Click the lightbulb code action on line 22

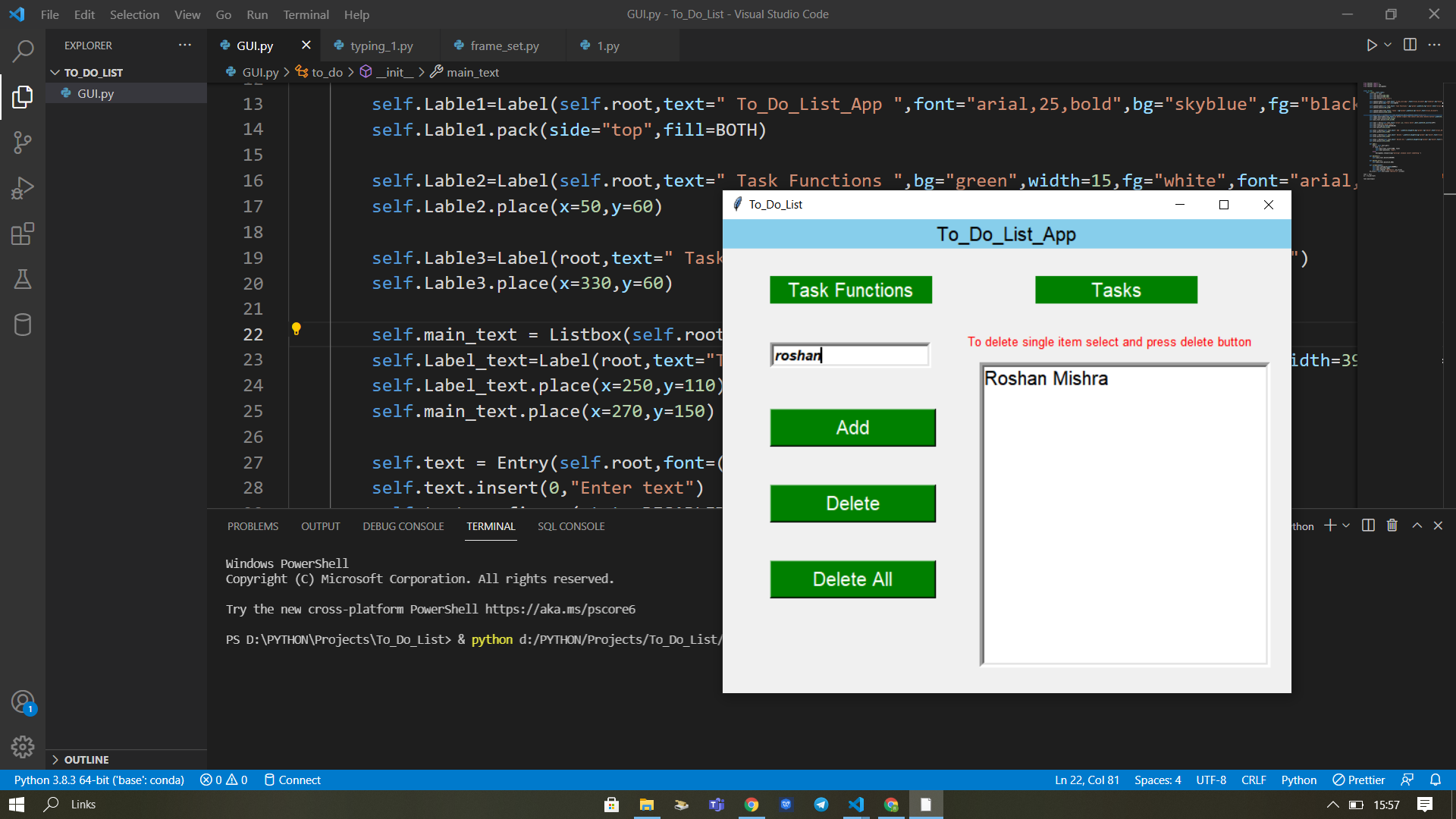click(x=297, y=328)
